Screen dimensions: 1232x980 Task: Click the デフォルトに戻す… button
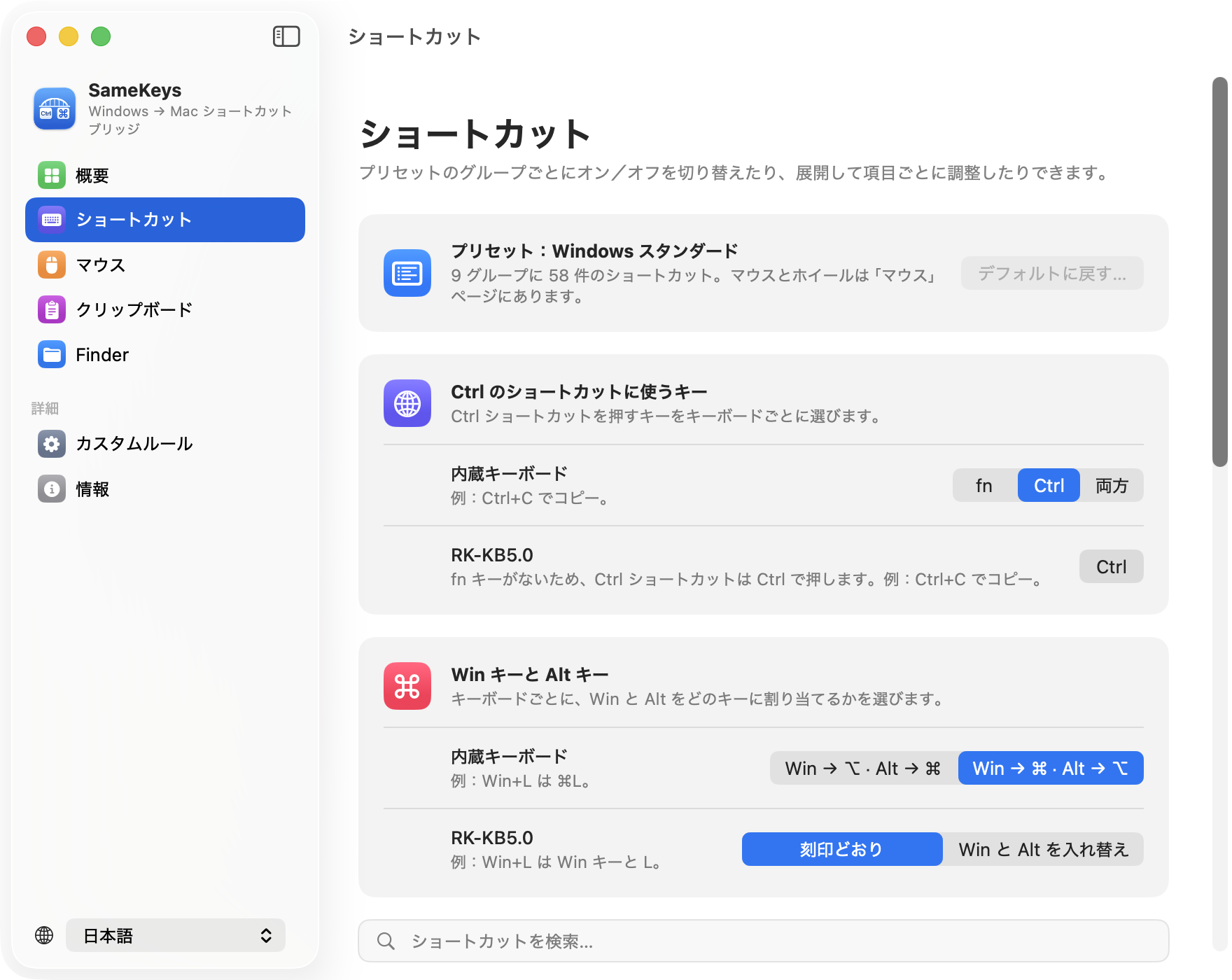[1052, 273]
